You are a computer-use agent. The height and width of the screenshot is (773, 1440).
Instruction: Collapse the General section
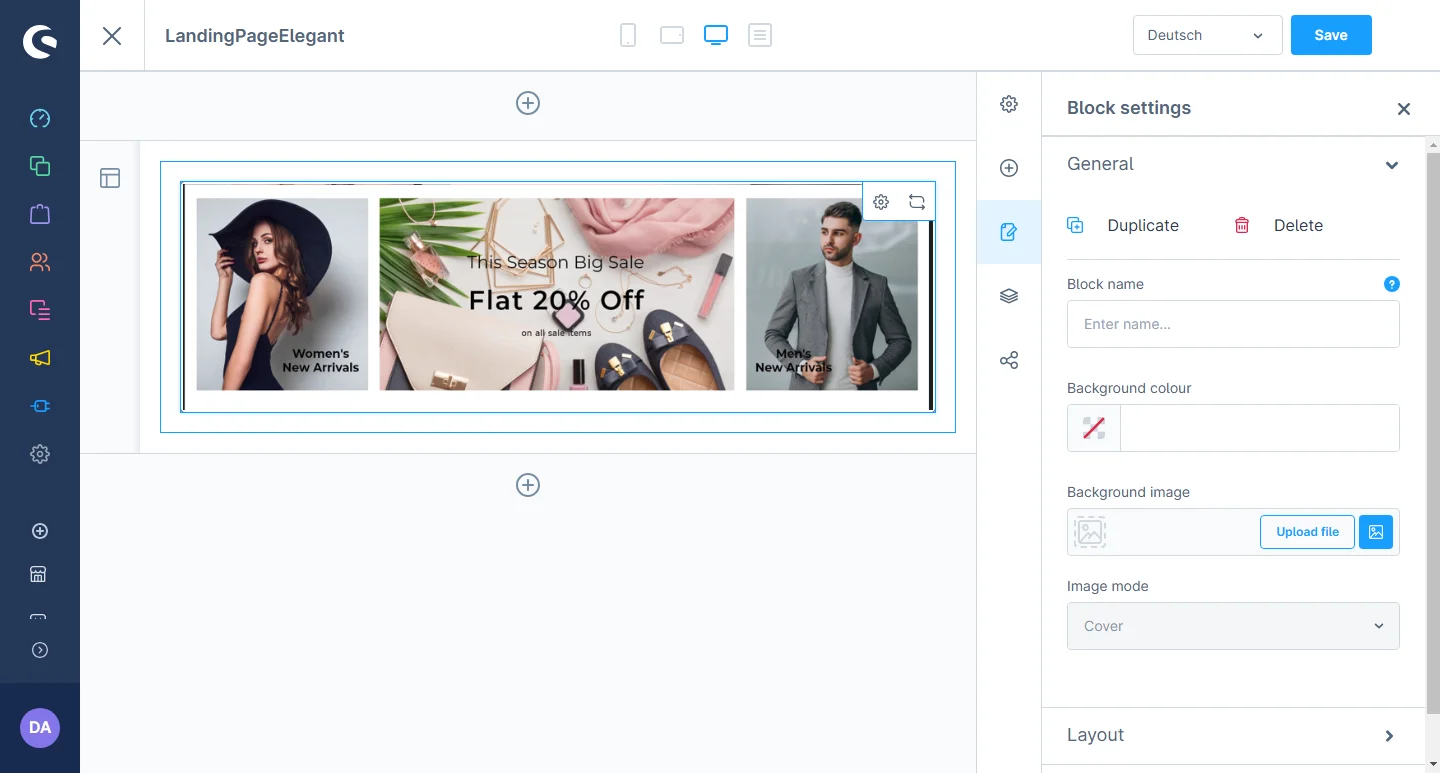click(1391, 165)
